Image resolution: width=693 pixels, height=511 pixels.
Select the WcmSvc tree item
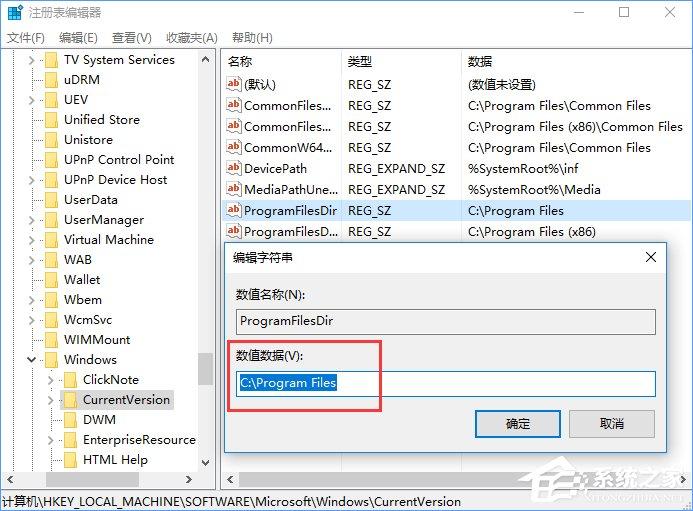point(88,320)
